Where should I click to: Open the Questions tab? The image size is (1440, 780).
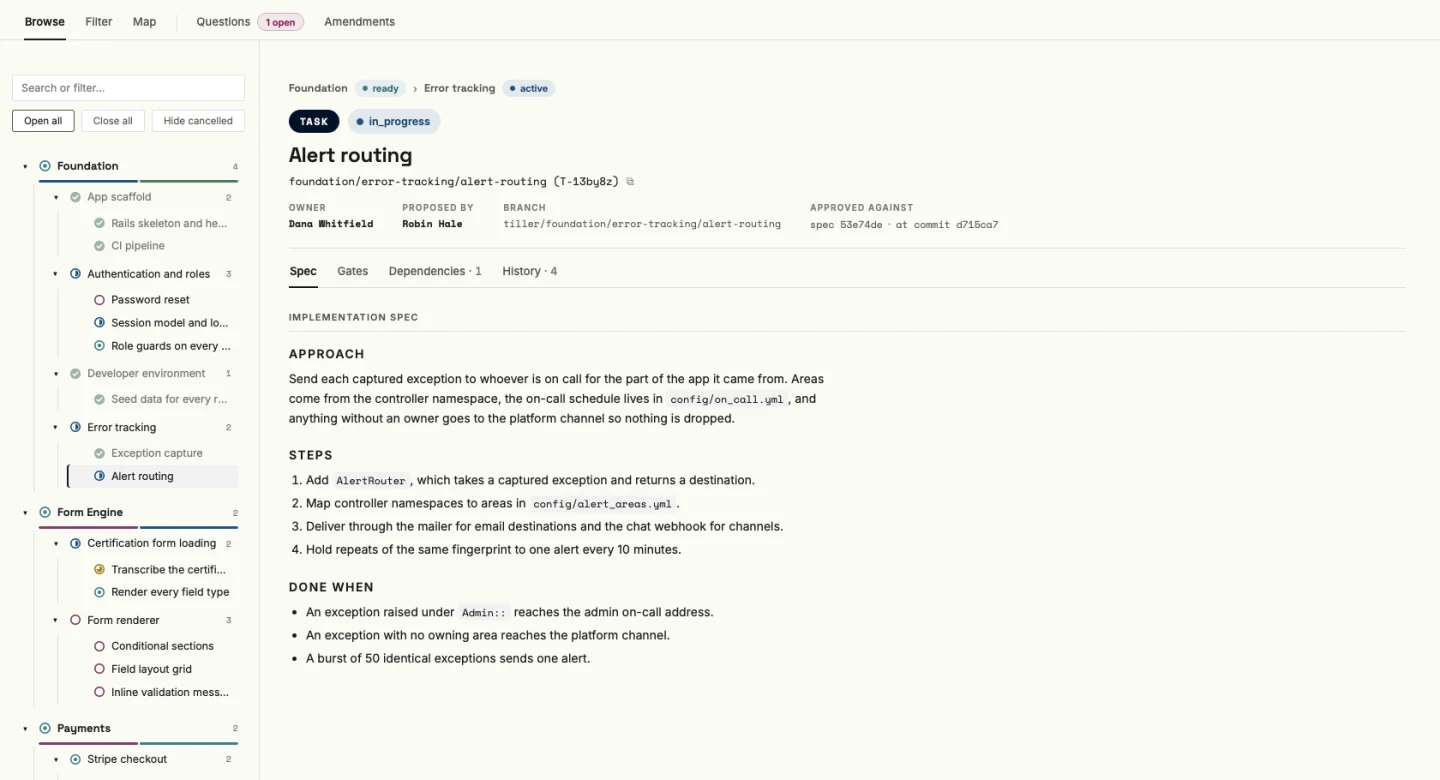click(x=250, y=21)
